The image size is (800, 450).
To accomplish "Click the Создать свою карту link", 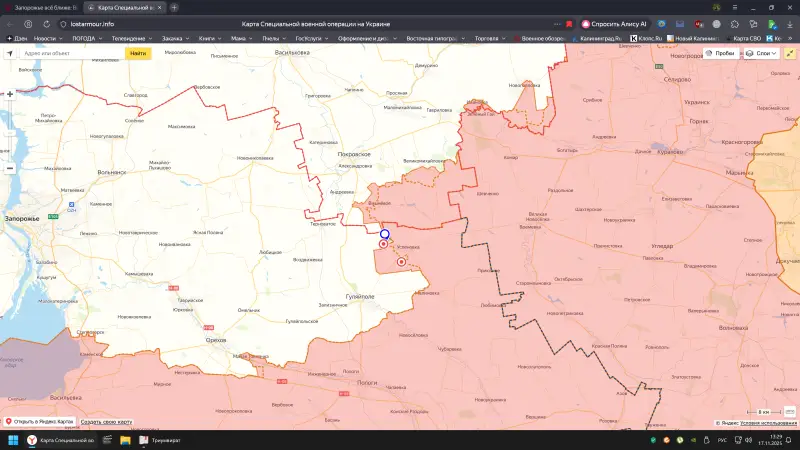I will coord(106,422).
